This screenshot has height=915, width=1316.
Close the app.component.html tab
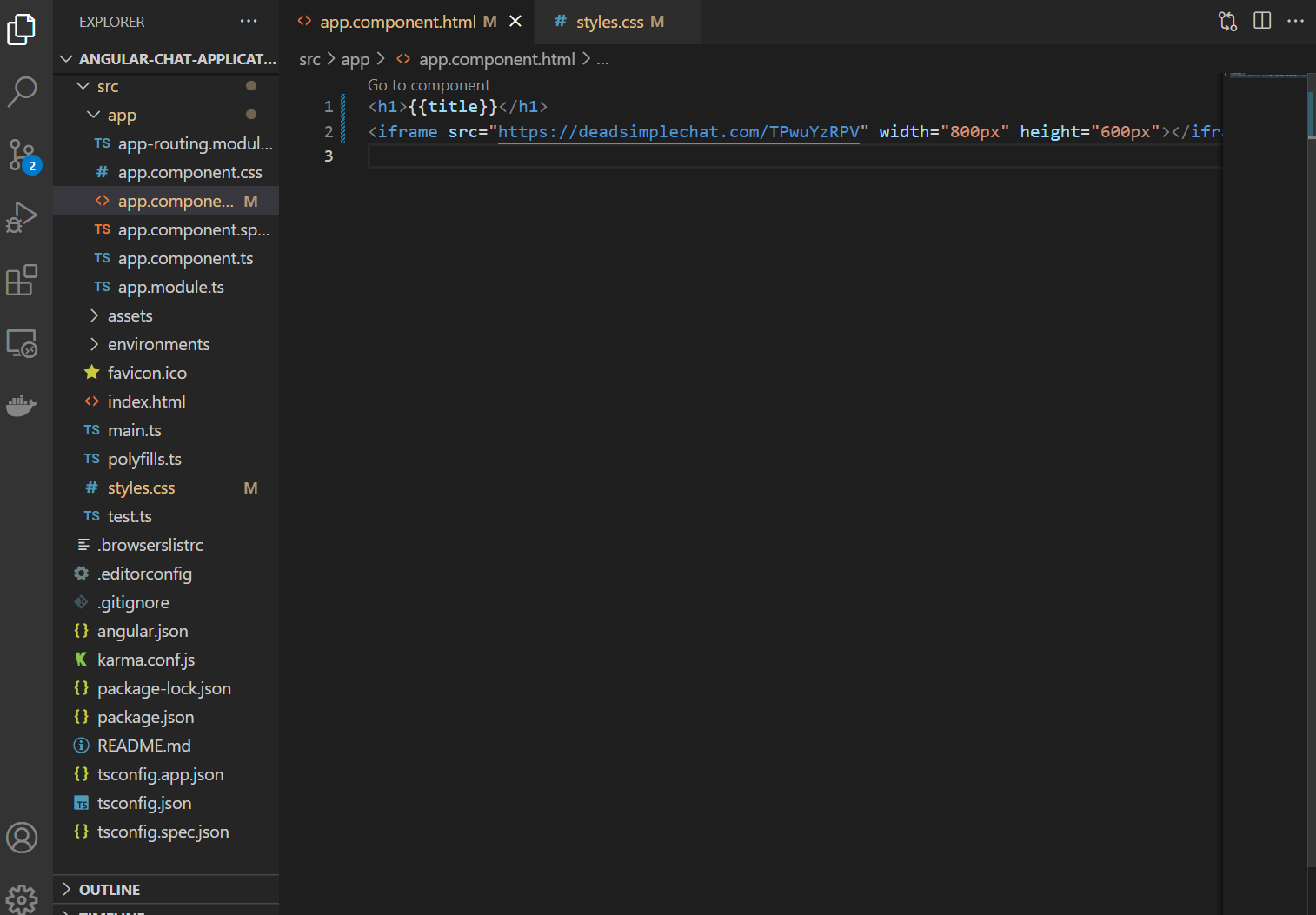click(515, 21)
